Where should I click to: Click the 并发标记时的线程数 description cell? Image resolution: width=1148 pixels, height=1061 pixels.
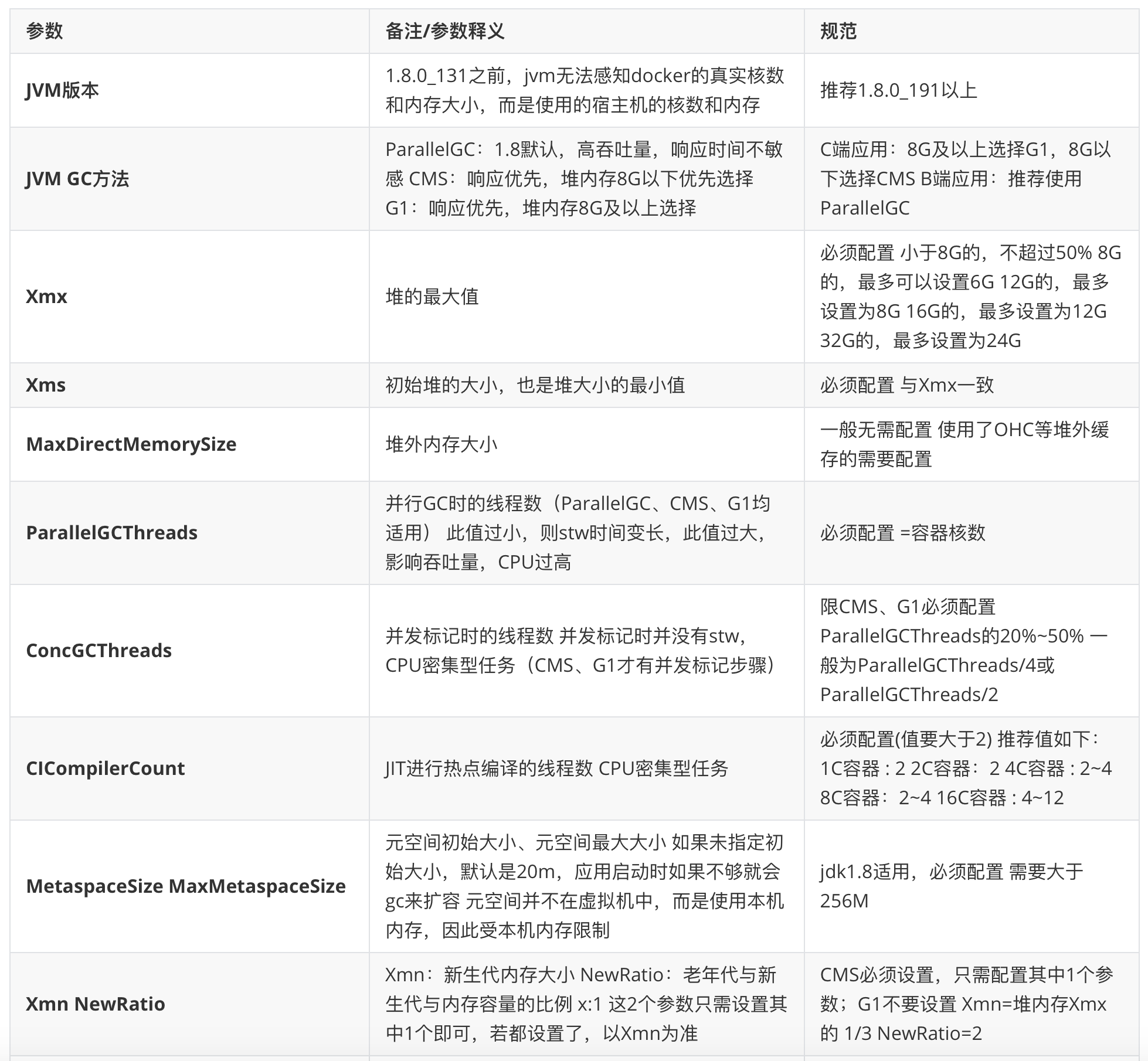coord(586,651)
